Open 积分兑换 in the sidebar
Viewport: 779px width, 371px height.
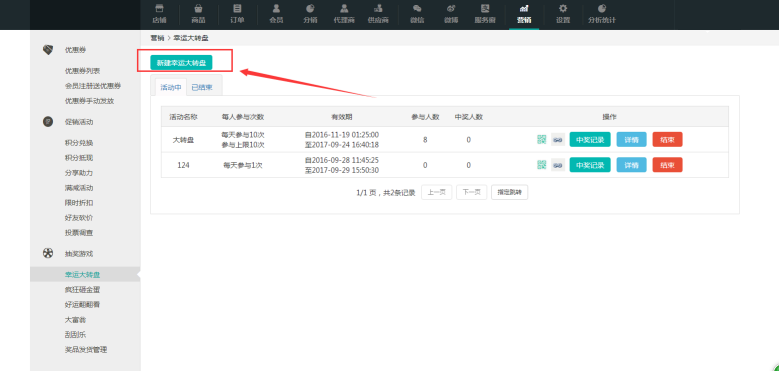(79, 143)
